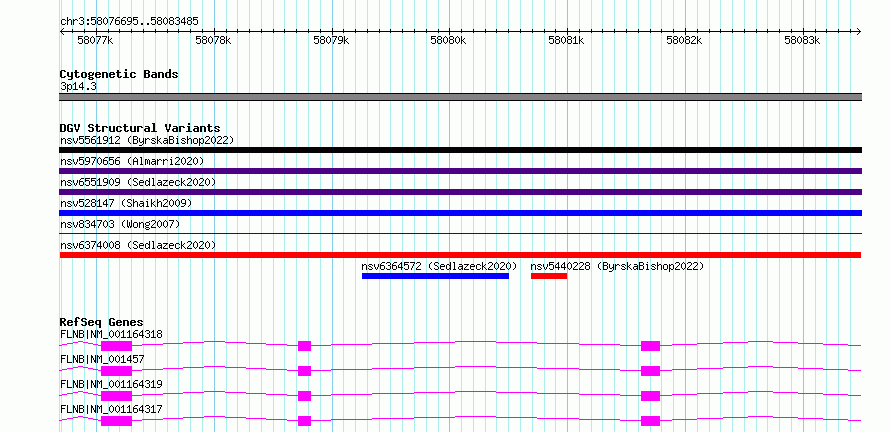This screenshot has height=432, width=890.
Task: Select the middle exon of FLNB|NM_001164318
Action: coord(304,346)
